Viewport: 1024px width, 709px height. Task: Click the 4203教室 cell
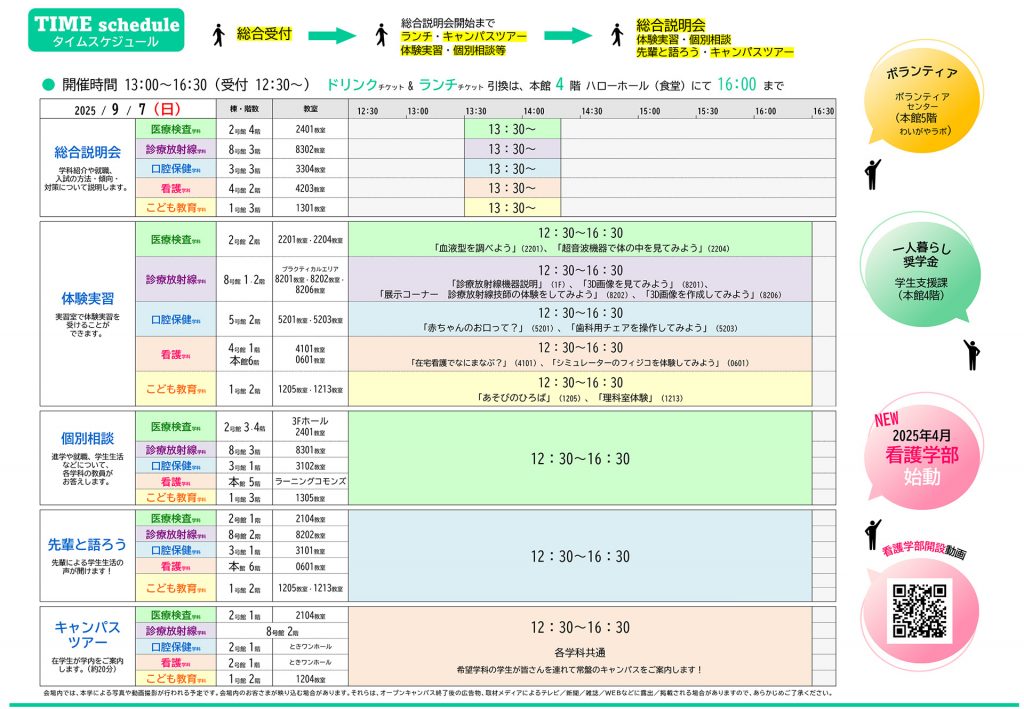310,189
